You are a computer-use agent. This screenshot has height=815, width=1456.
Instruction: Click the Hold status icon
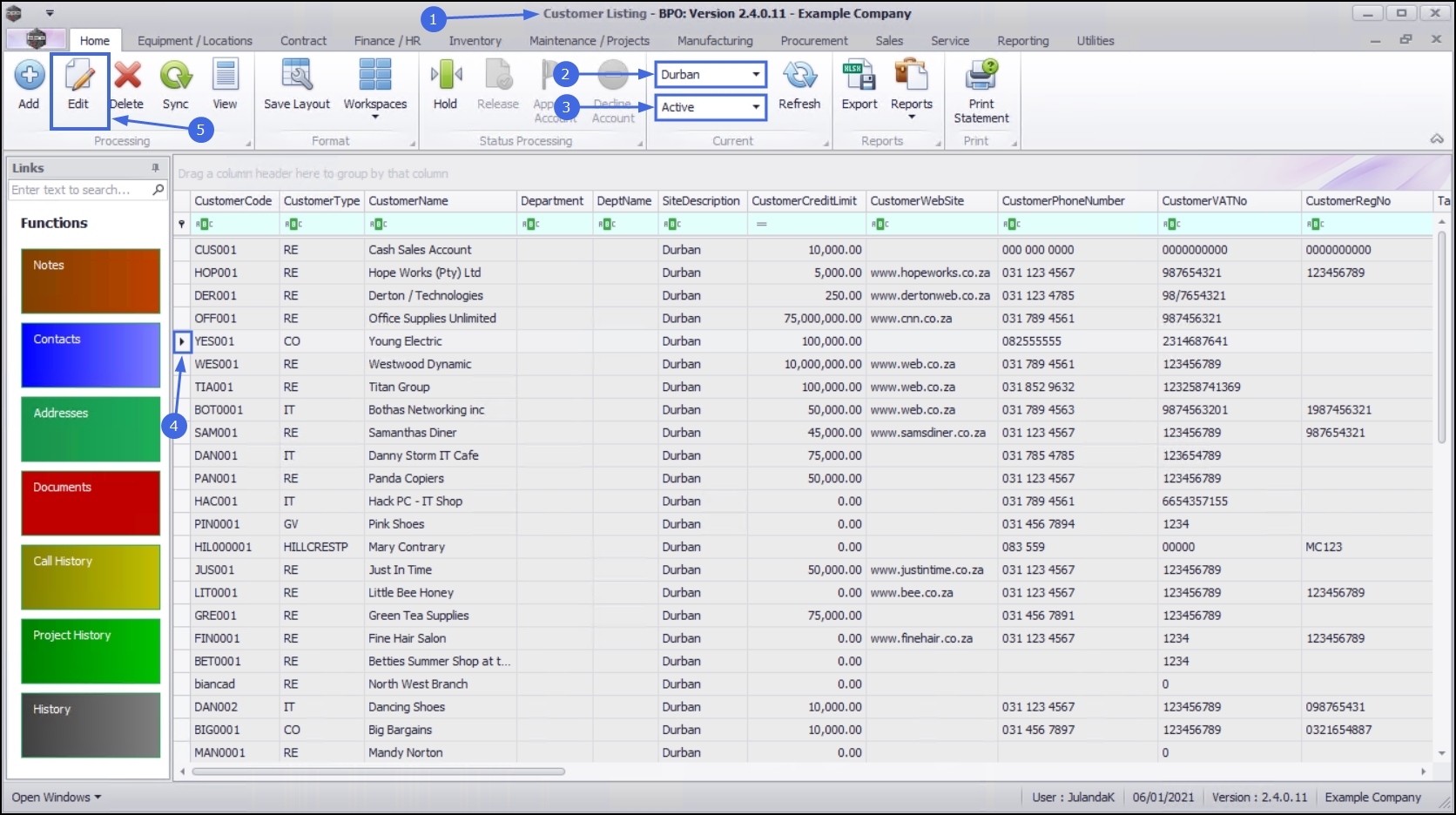(x=445, y=76)
